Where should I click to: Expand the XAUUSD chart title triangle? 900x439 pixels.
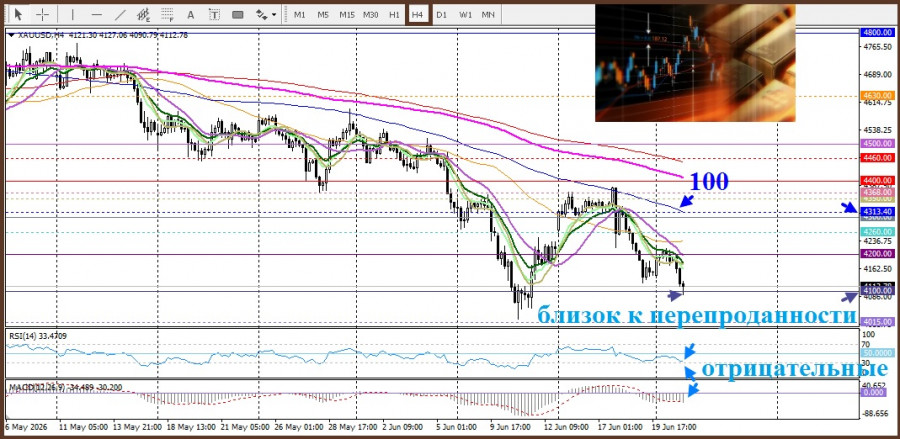coord(11,35)
